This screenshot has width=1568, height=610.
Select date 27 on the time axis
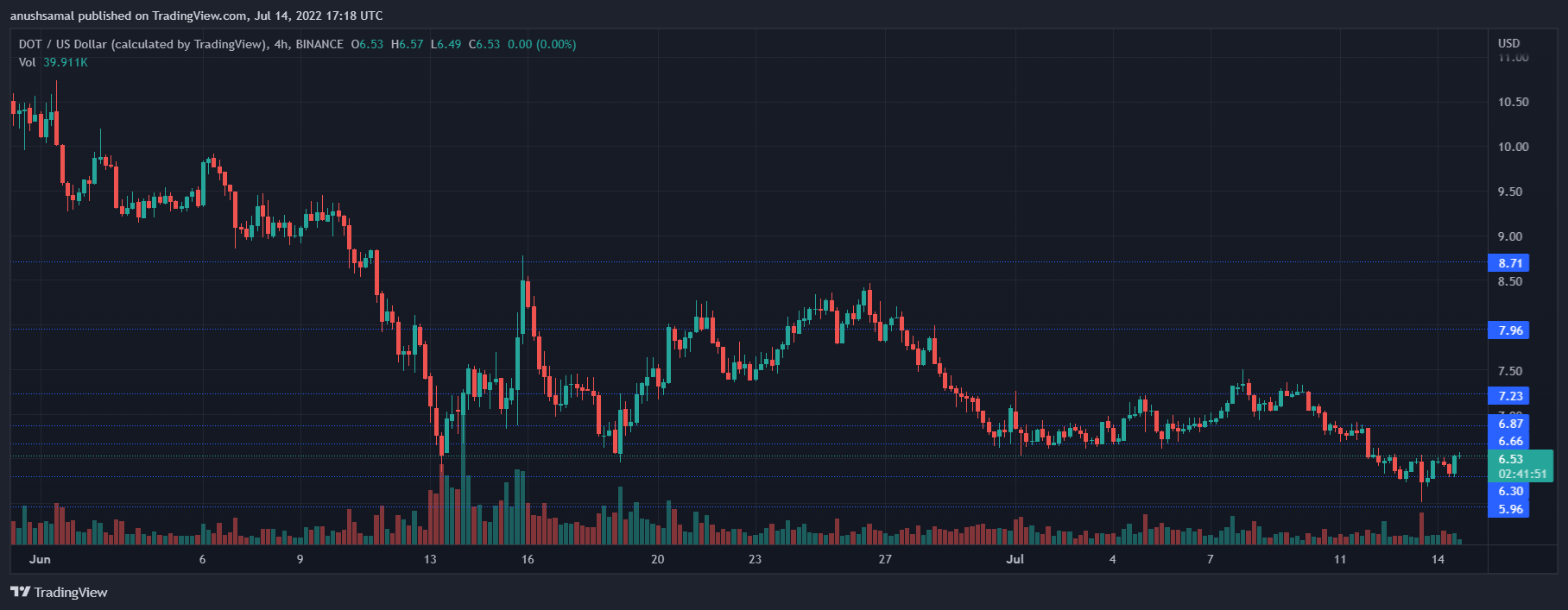885,559
